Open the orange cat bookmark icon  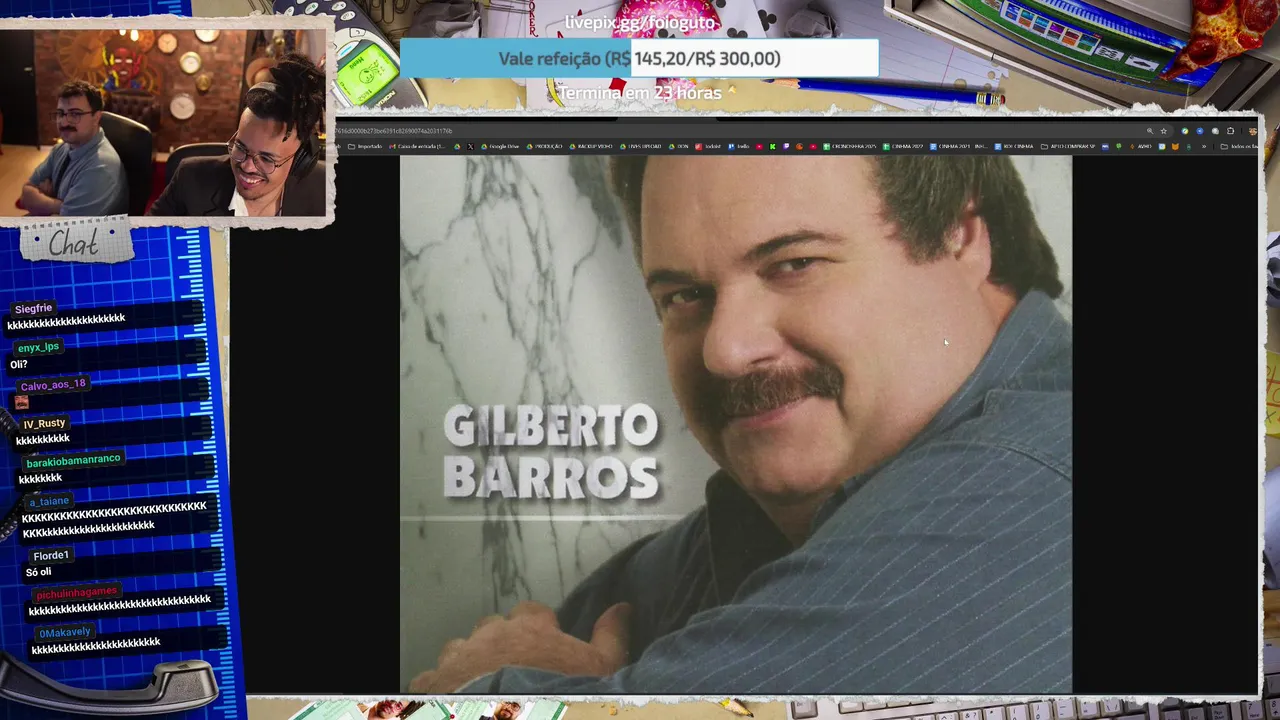(1175, 146)
